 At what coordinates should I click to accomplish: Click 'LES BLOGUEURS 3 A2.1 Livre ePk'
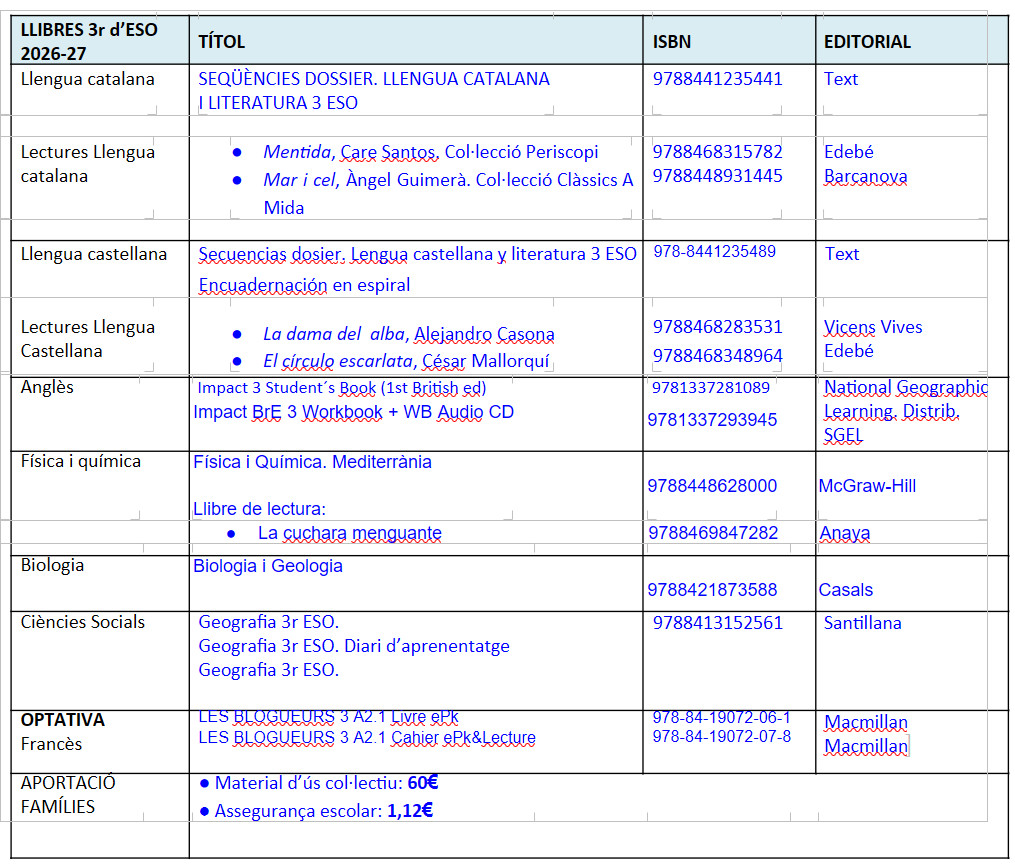[x=328, y=717]
